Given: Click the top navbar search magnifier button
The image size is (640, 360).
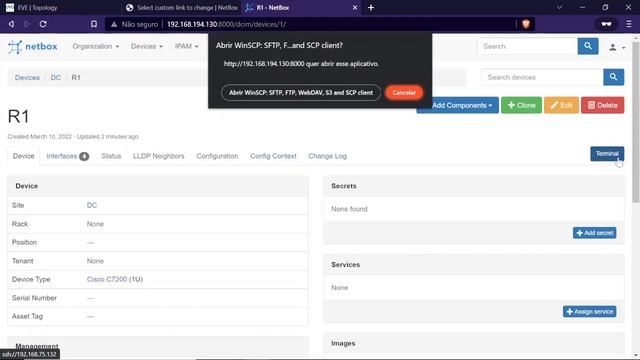Looking at the screenshot, I should [588, 46].
